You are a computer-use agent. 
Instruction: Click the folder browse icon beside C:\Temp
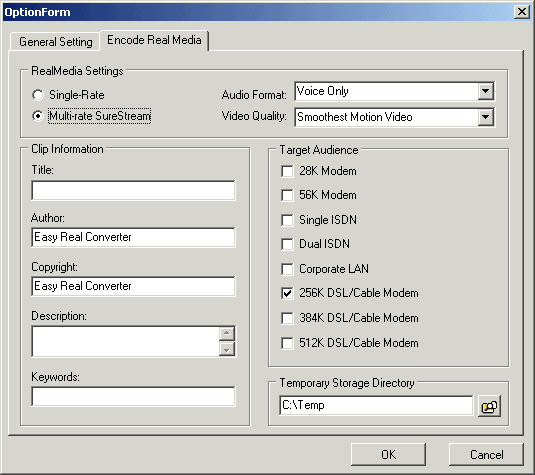[x=489, y=406]
